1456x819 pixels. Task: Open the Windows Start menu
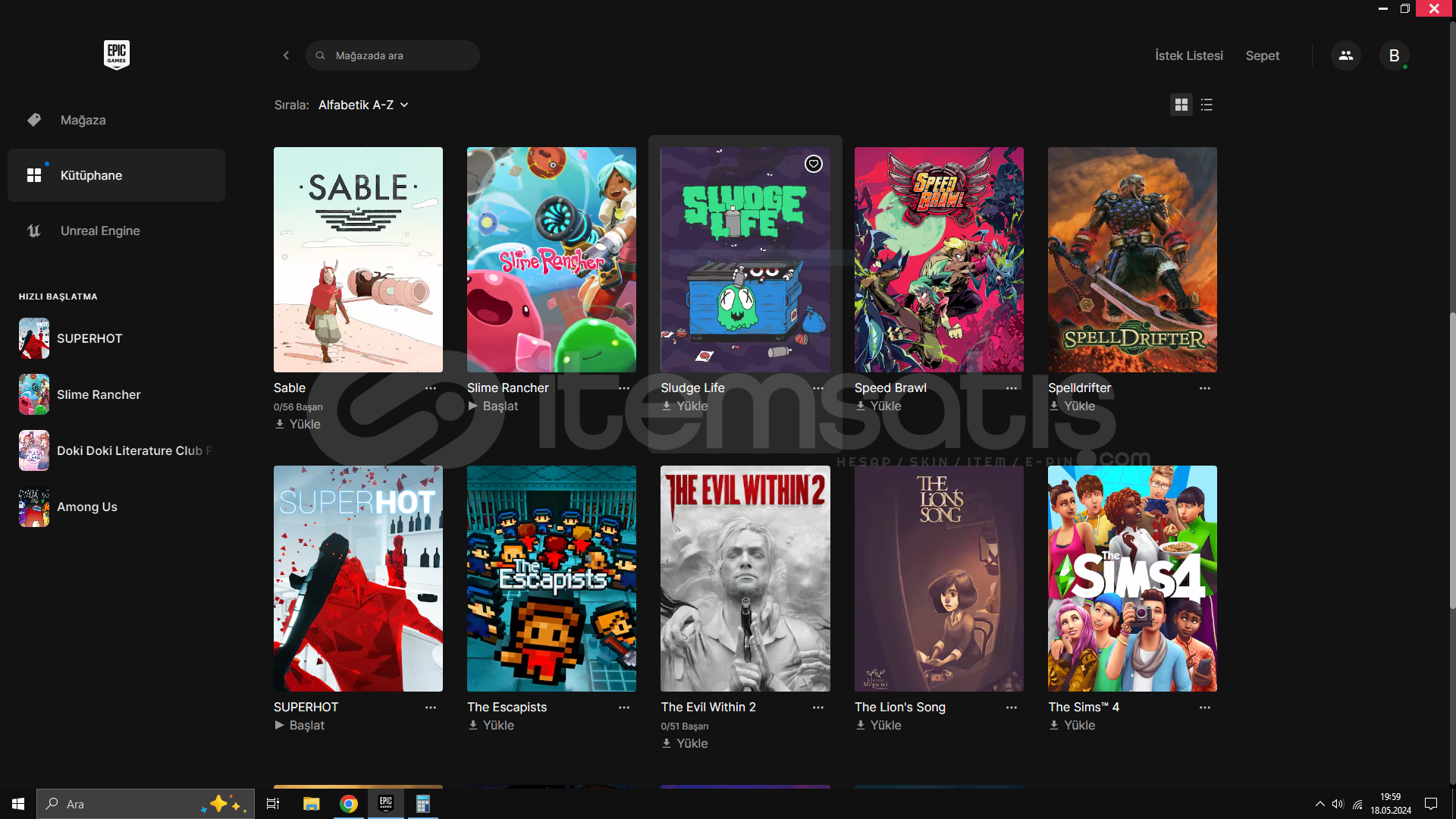click(x=18, y=804)
